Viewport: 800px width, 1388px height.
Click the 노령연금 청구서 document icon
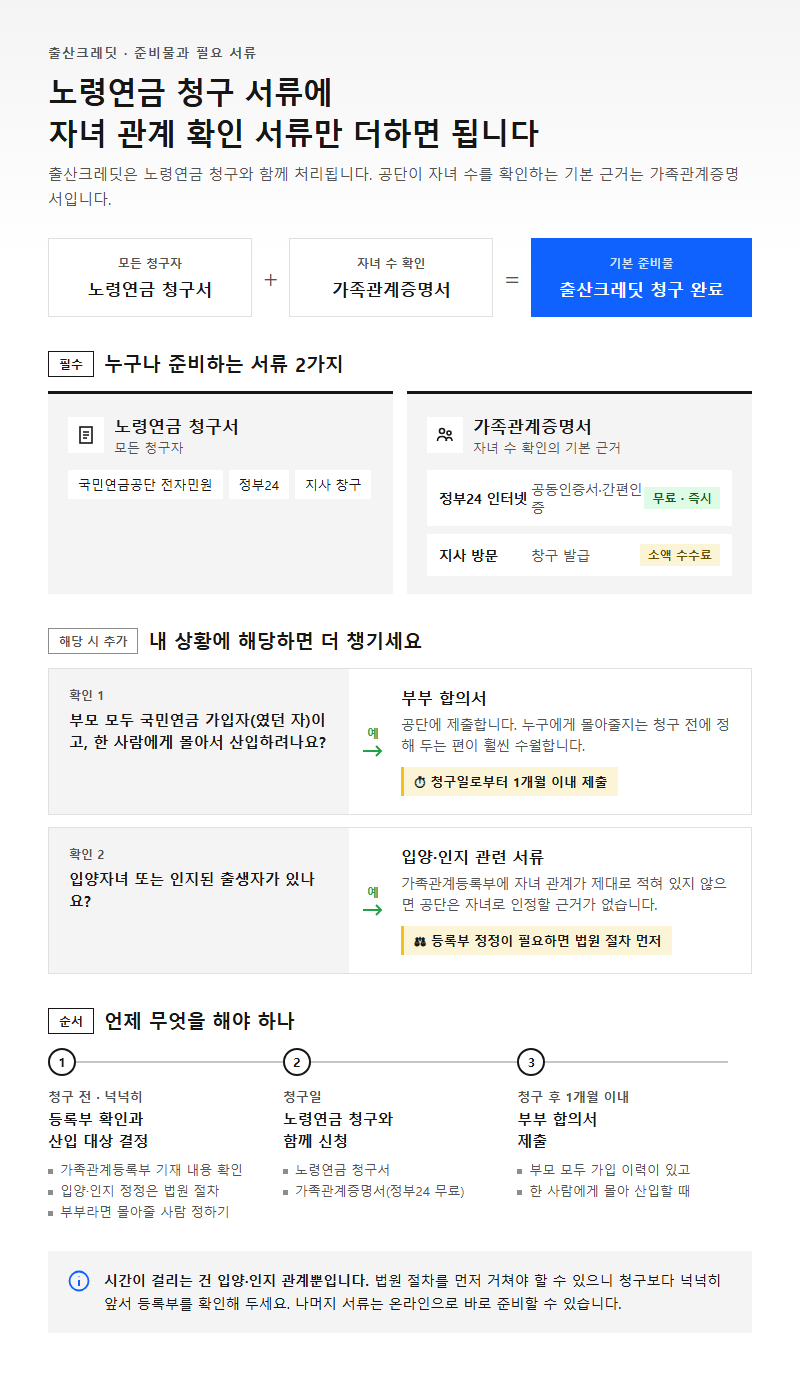(86, 435)
